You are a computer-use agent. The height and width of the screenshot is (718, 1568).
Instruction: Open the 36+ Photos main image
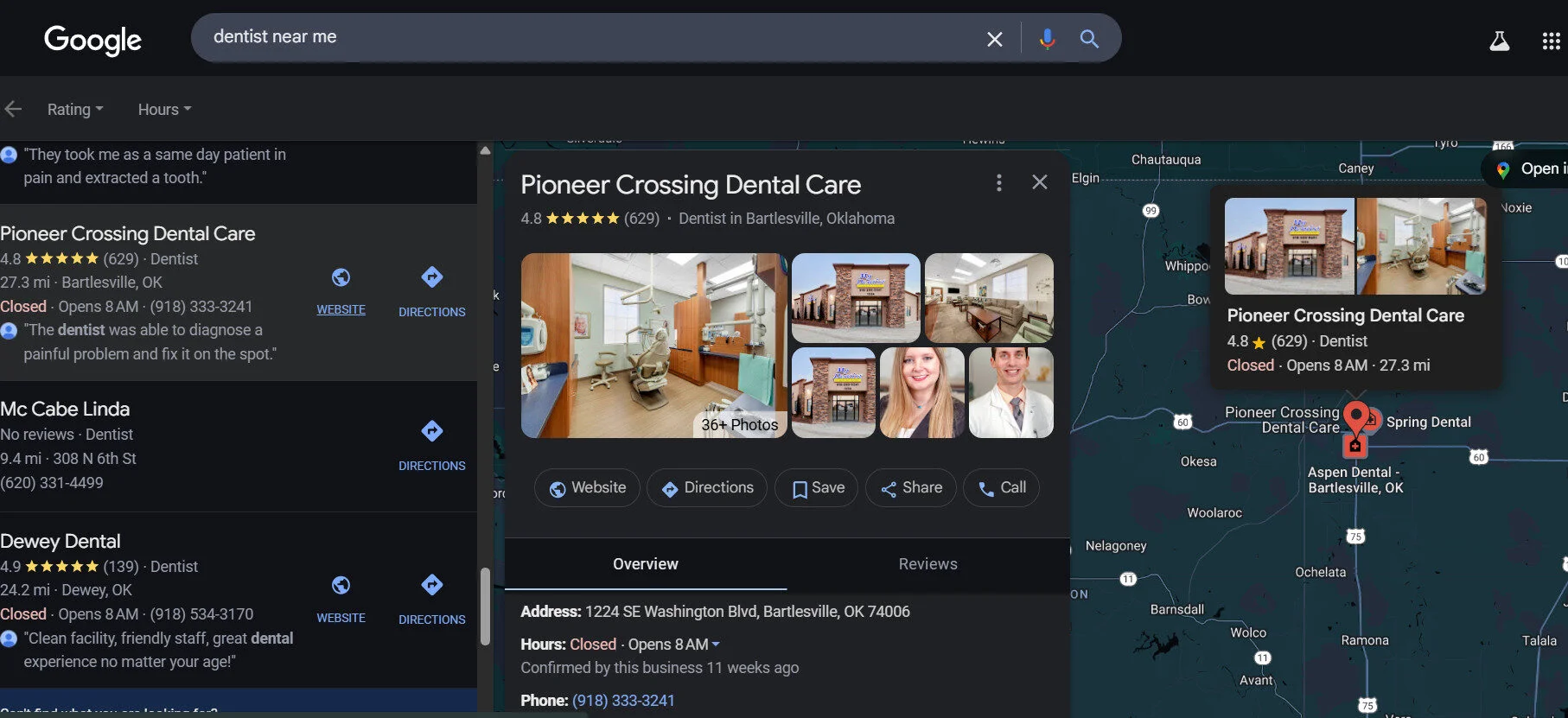[x=653, y=346]
